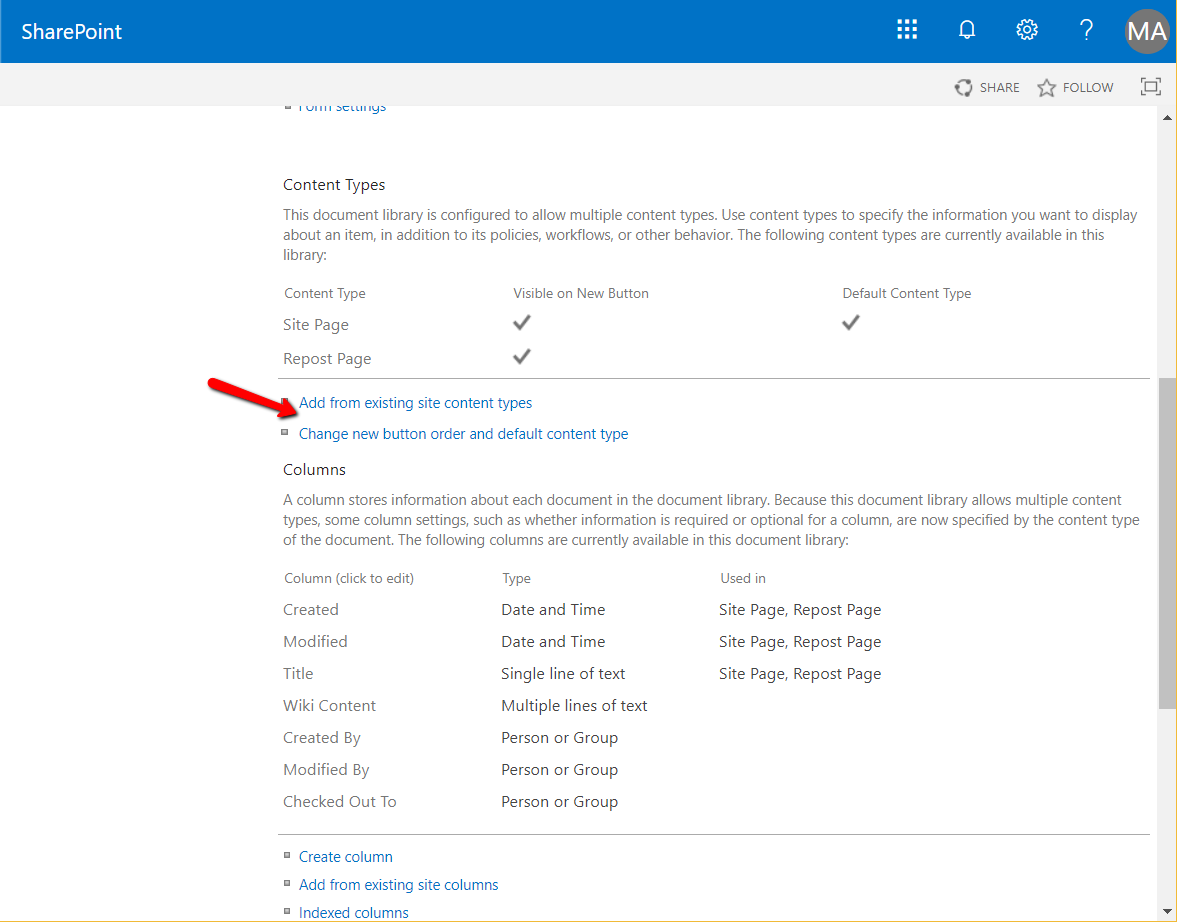Open Add from existing site content types
Image resolution: width=1177 pixels, height=922 pixels.
tap(415, 402)
